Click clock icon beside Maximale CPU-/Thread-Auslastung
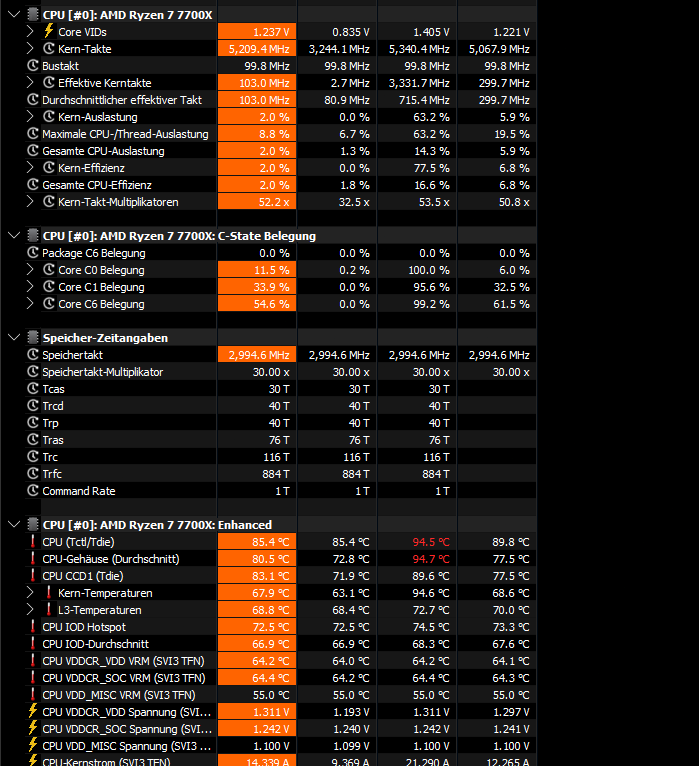 pyautogui.click(x=33, y=133)
